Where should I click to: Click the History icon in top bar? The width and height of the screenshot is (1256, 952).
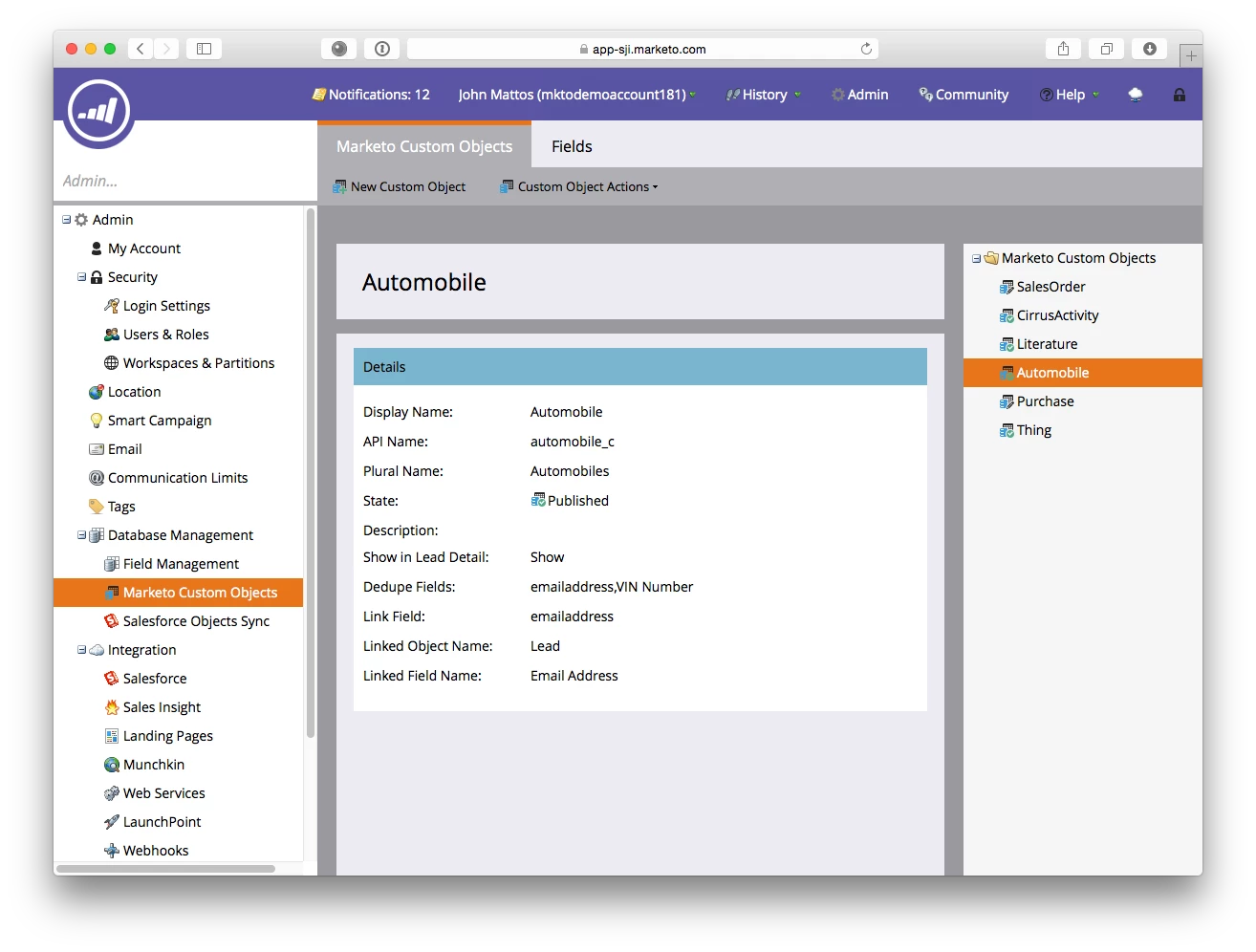pos(733,95)
